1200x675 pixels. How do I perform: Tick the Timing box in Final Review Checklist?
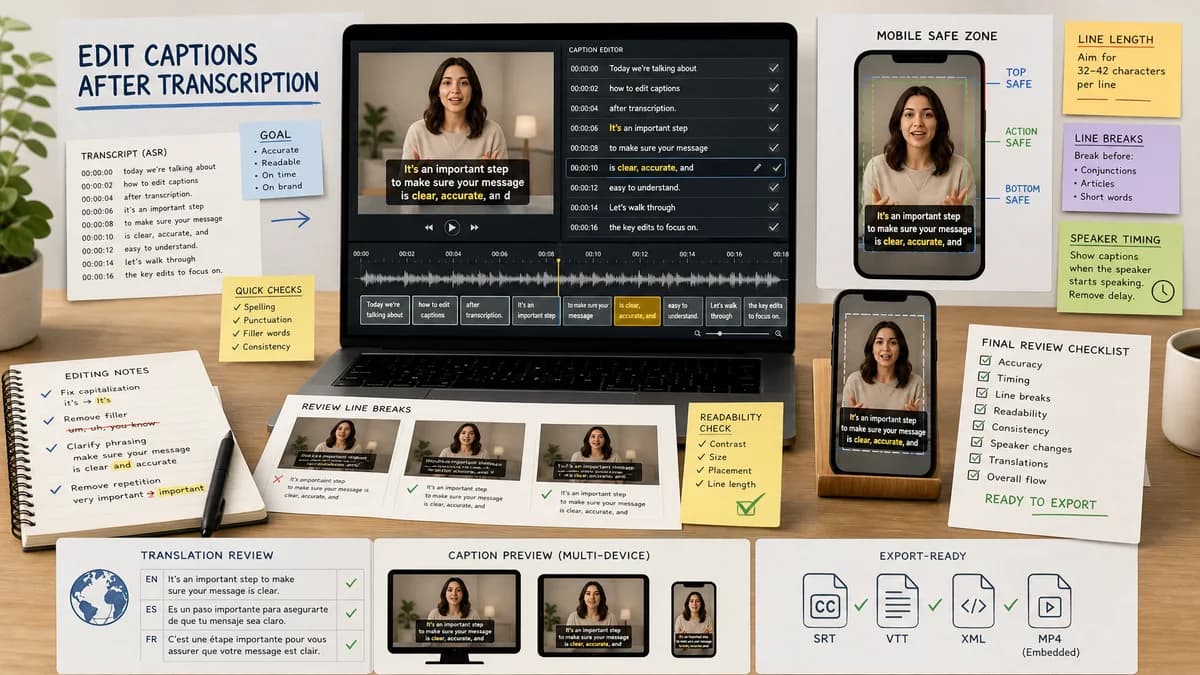[x=984, y=378]
